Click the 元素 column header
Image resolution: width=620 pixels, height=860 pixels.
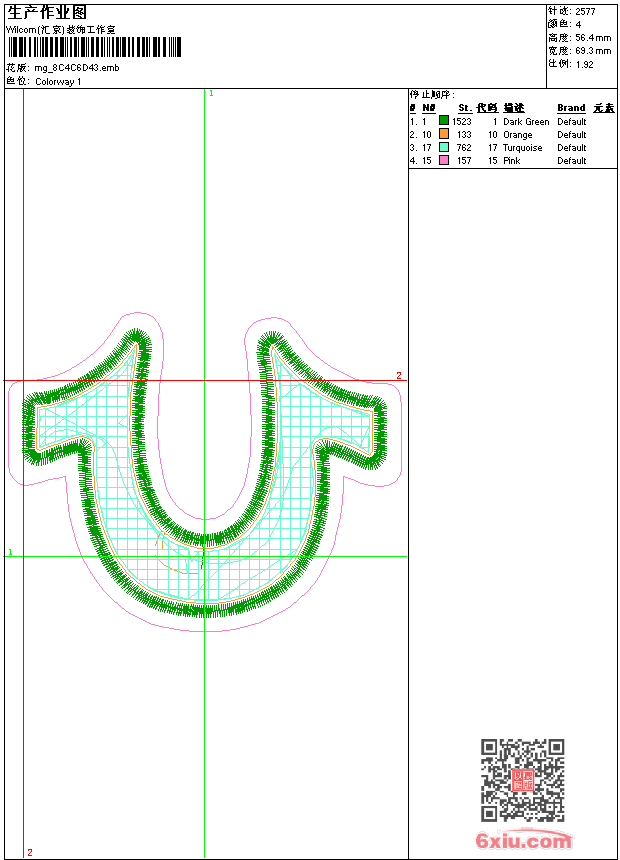[x=604, y=108]
